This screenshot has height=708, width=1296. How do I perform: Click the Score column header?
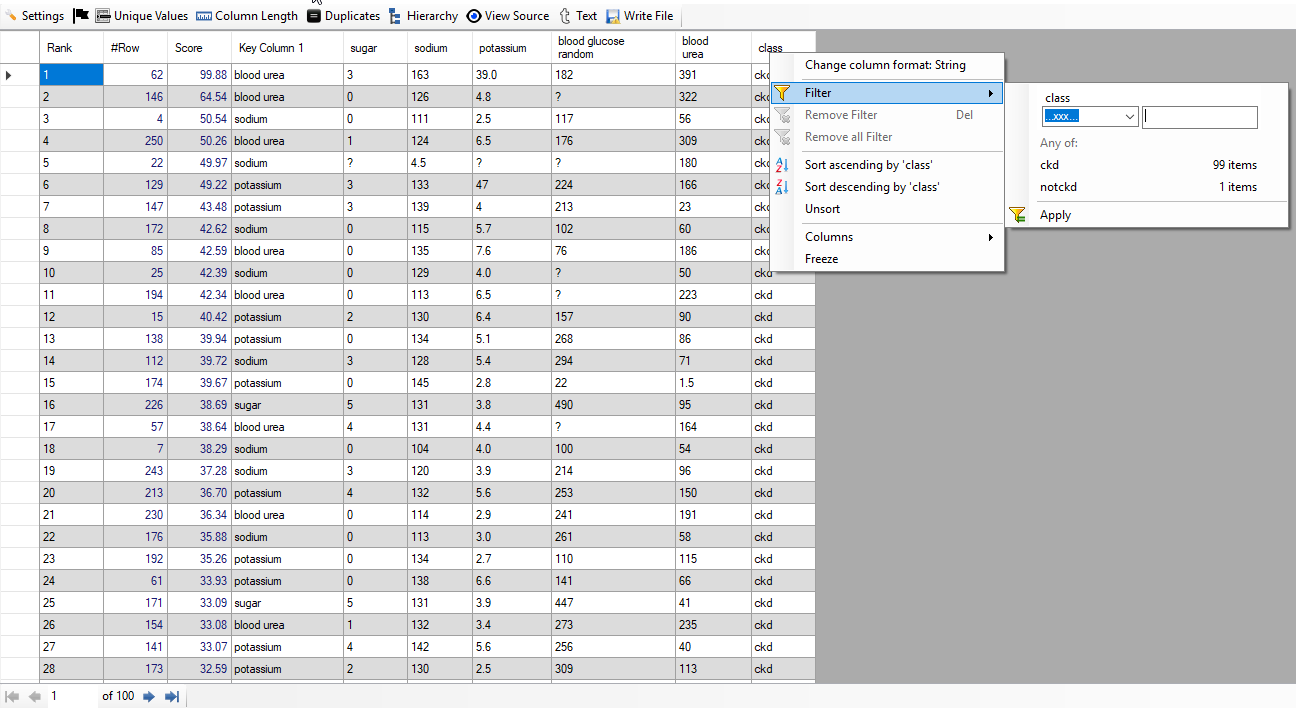(189, 48)
